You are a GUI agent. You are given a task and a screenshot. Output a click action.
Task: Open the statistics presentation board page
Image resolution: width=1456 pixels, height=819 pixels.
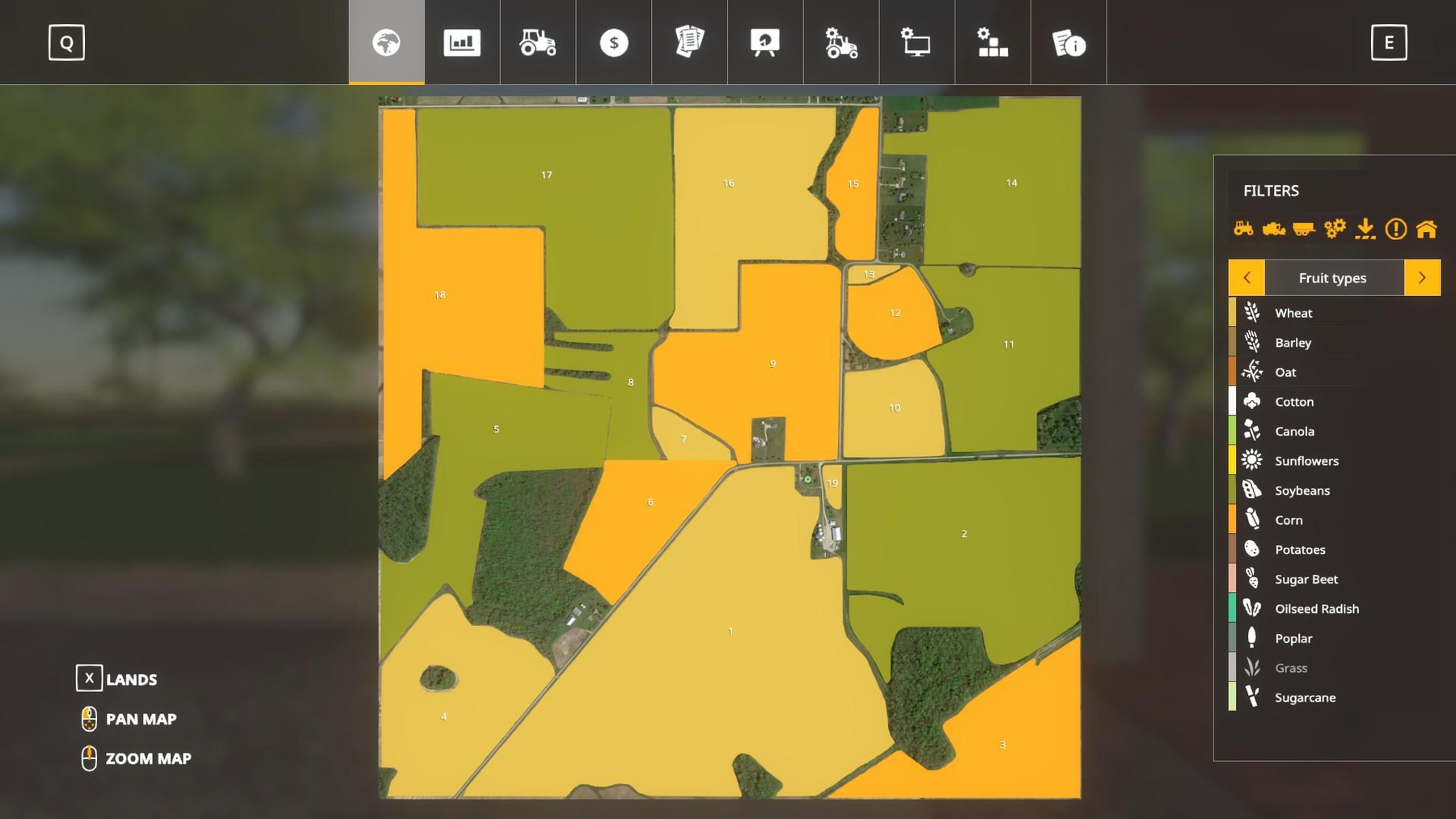tap(765, 43)
